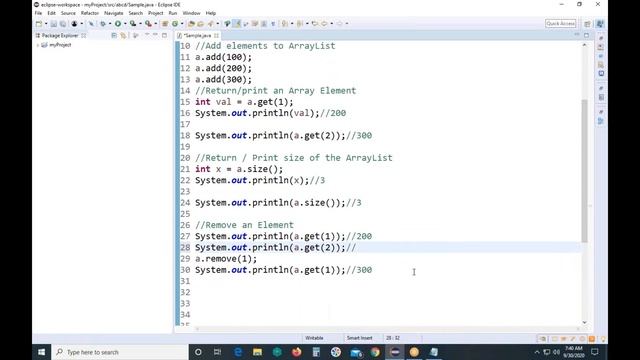The width and height of the screenshot is (640, 360).
Task: Click the New Java Class icon
Action: [175, 24]
